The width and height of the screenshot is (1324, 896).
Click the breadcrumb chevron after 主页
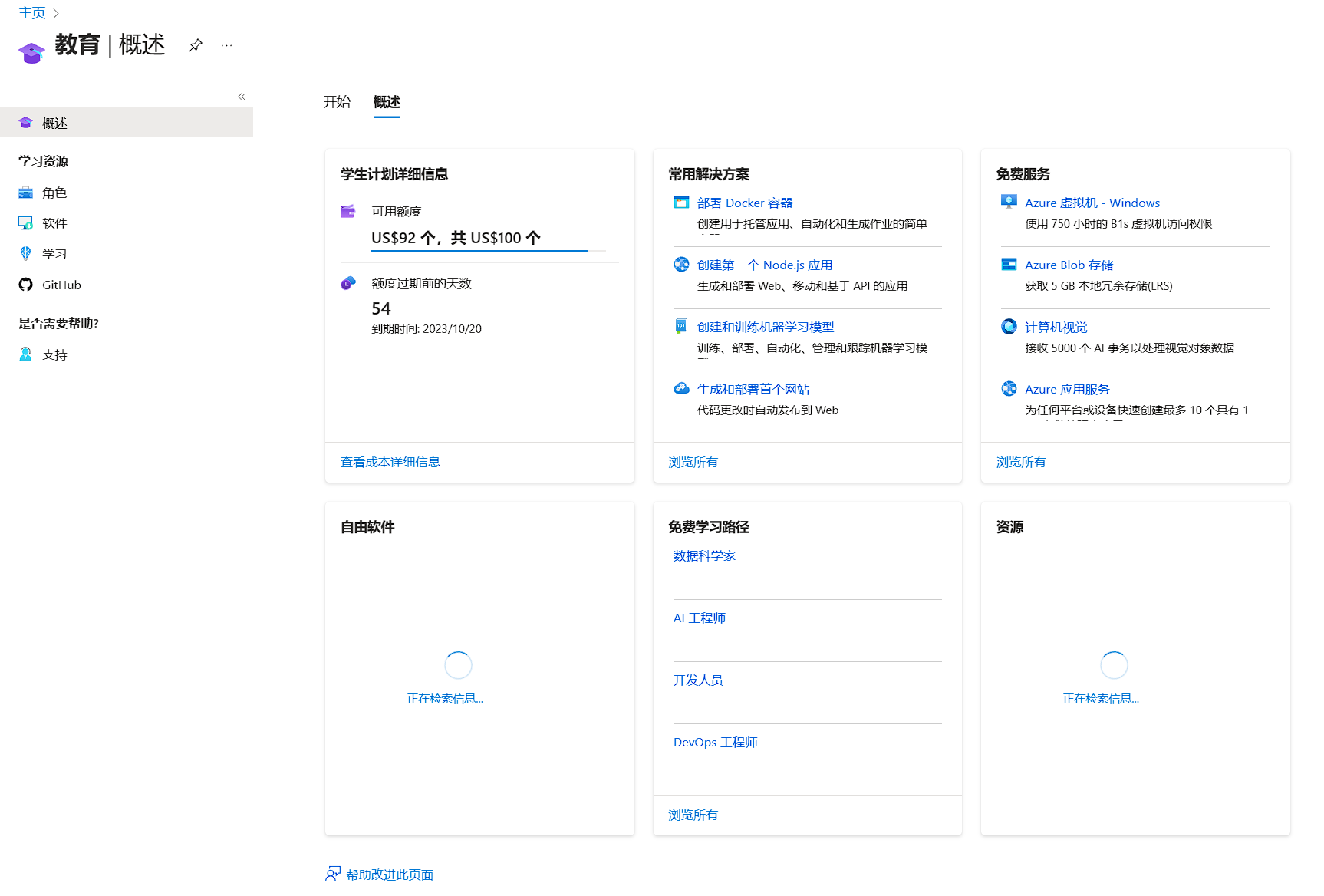[x=56, y=14]
